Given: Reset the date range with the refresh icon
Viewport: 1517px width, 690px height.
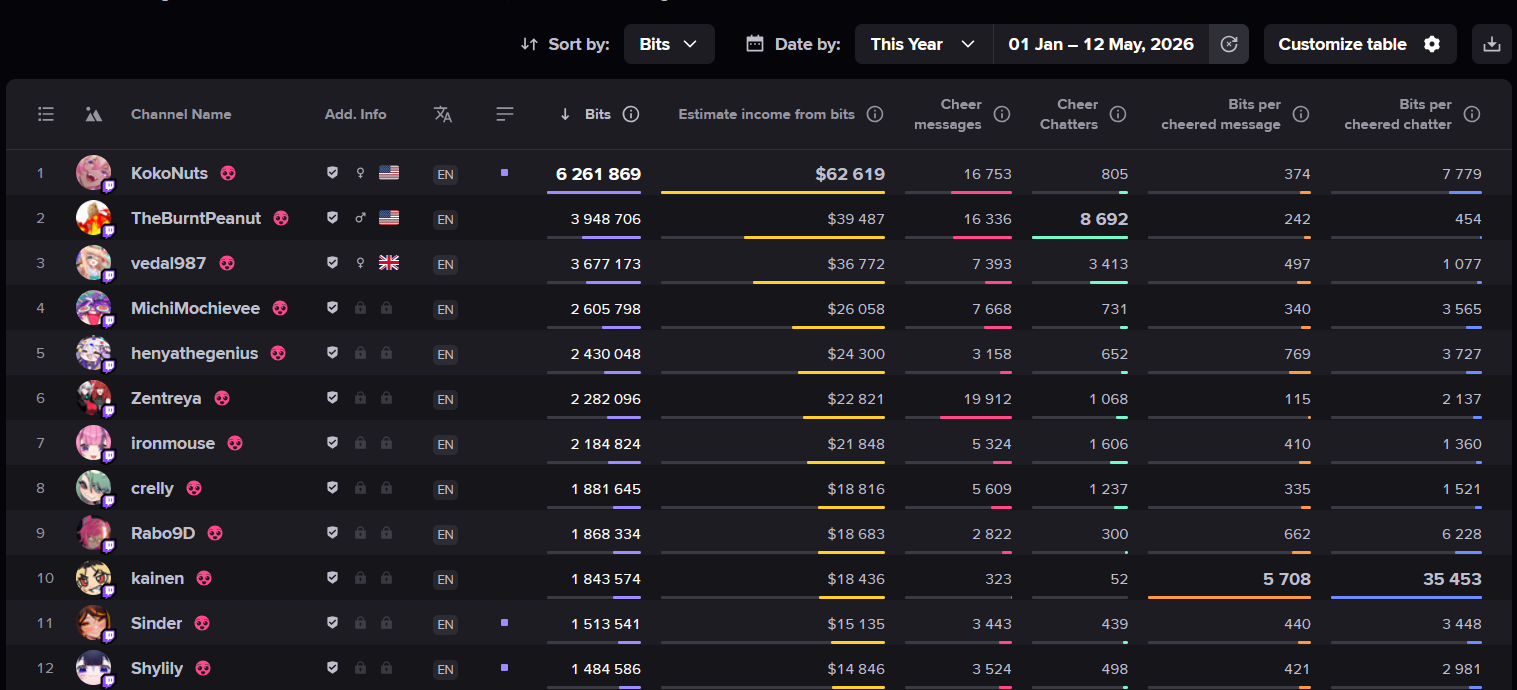Looking at the screenshot, I should tap(1229, 44).
